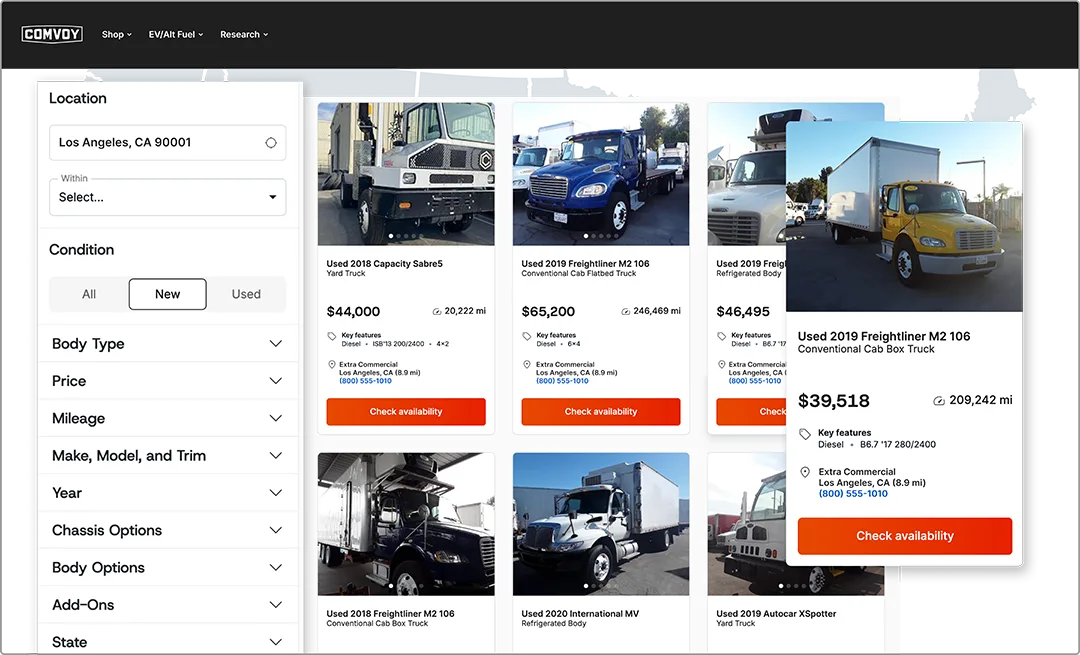Expand the Body Options filter
The image size is (1080, 655).
tap(167, 567)
